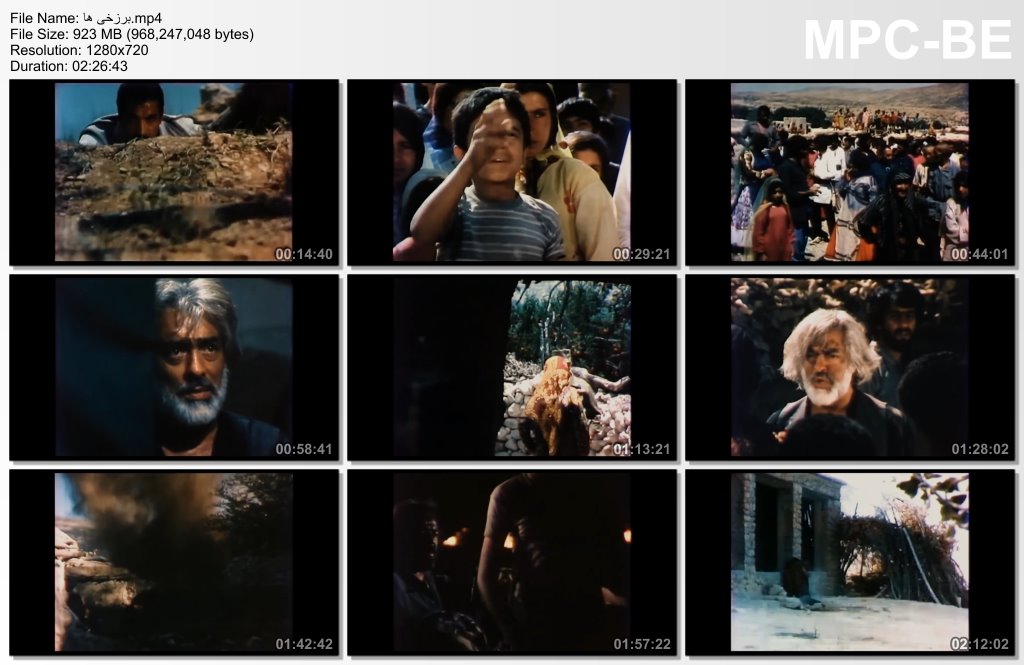This screenshot has height=665, width=1024.
Task: Click the 01:28:02 timestamp label
Action: click(x=980, y=449)
